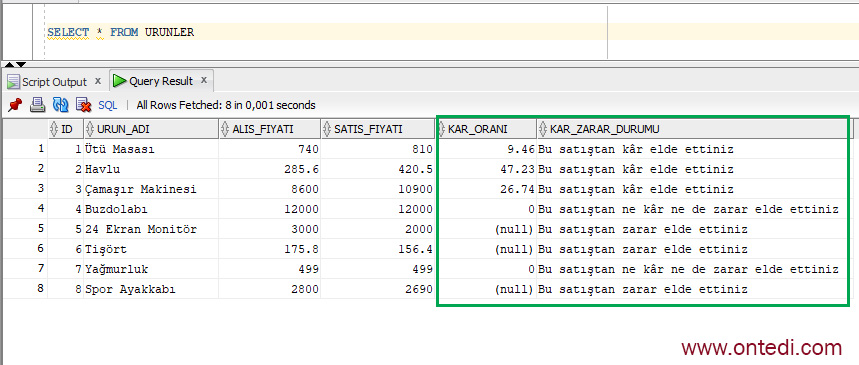859x365 pixels.
Task: Select the Ütü Masası cell
Action: click(x=151, y=149)
